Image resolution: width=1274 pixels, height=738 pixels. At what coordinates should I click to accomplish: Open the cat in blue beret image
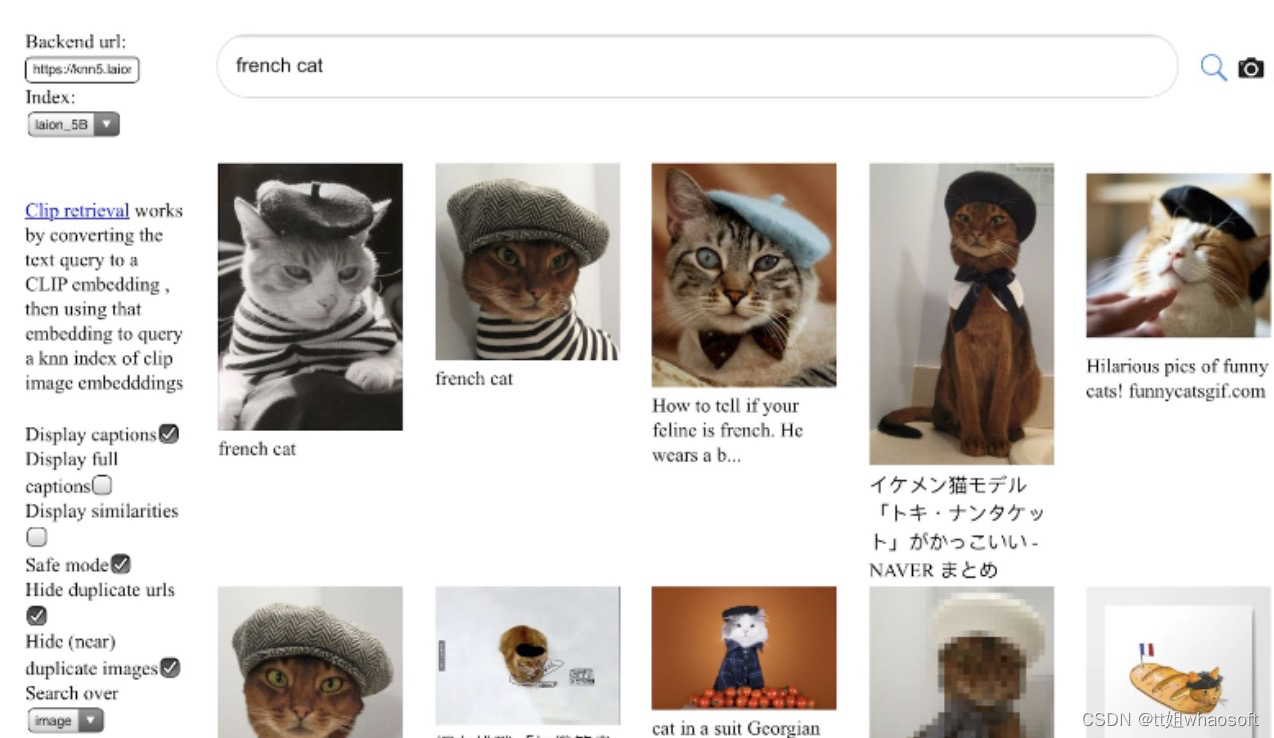coord(743,275)
